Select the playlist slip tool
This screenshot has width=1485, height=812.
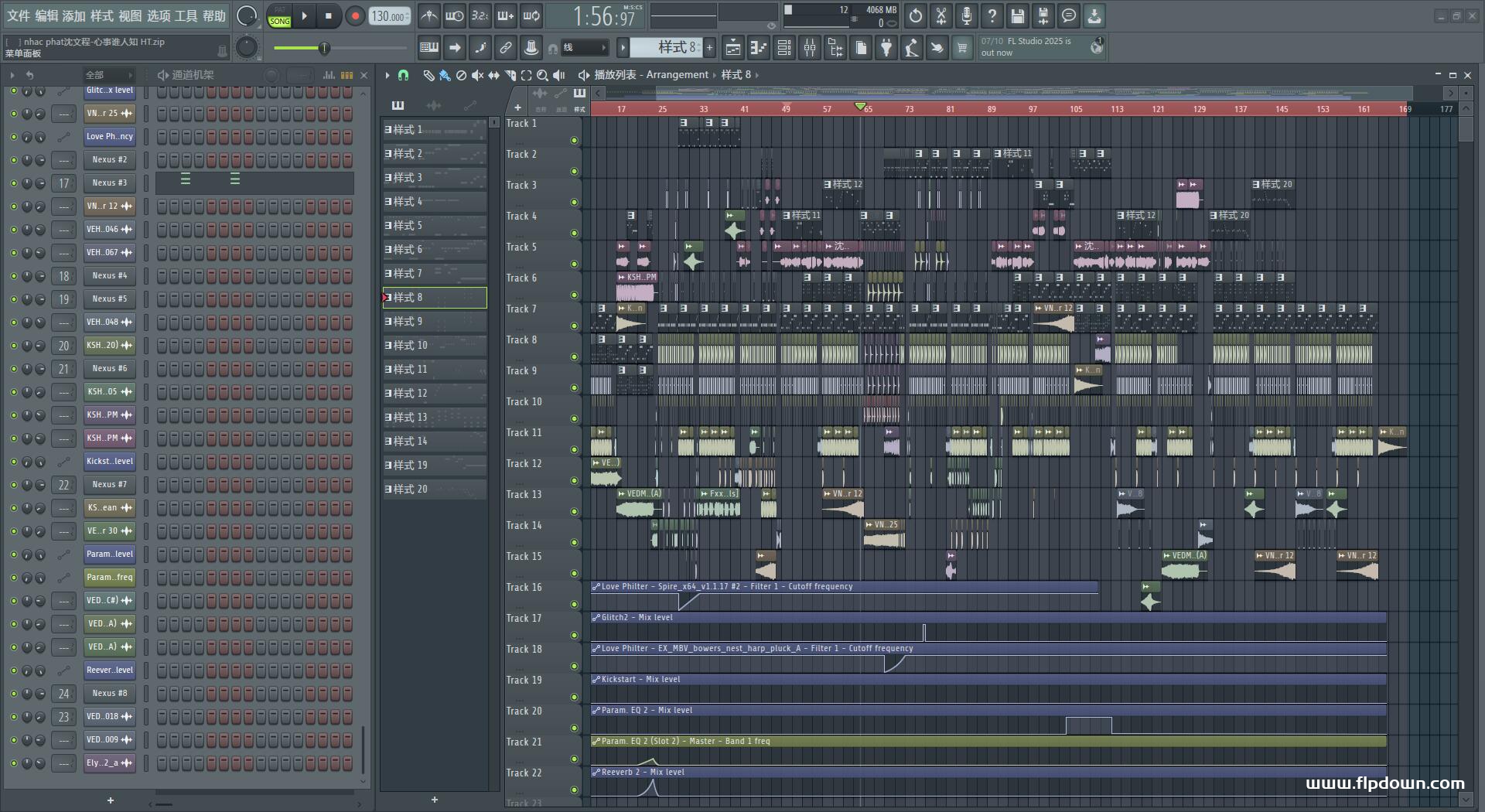pyautogui.click(x=493, y=75)
